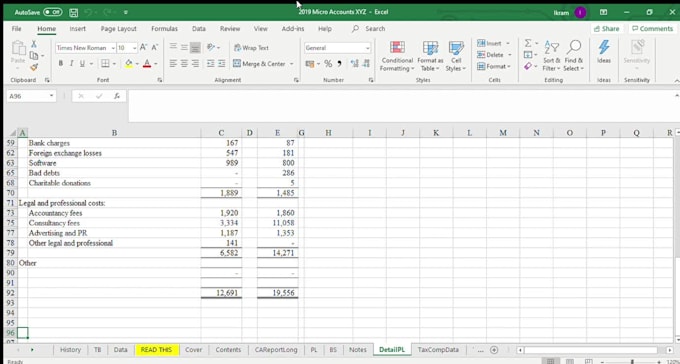The height and width of the screenshot is (364, 680).
Task: Click the Comma Style icon
Action: pyautogui.click(x=339, y=64)
